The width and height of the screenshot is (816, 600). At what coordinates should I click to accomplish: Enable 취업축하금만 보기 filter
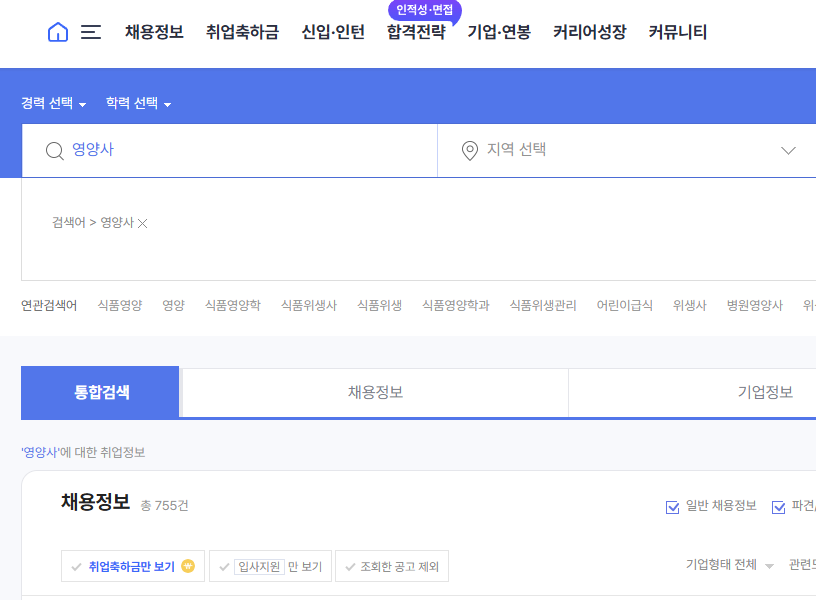pyautogui.click(x=133, y=566)
